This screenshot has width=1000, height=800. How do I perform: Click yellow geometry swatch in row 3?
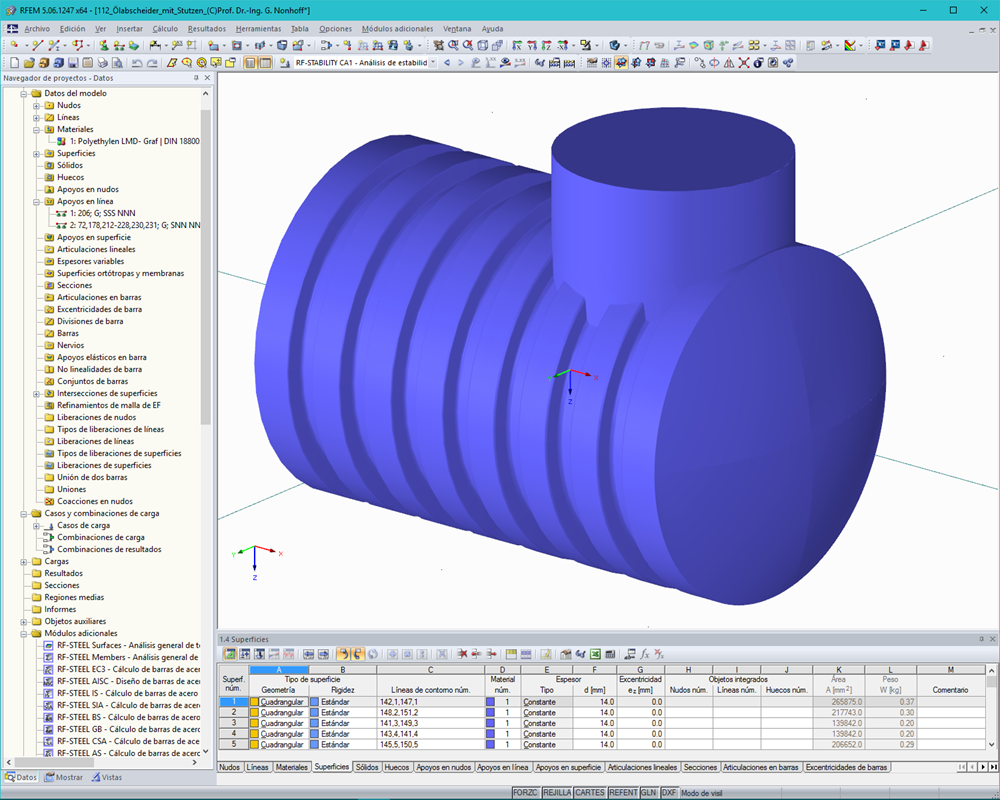click(254, 723)
